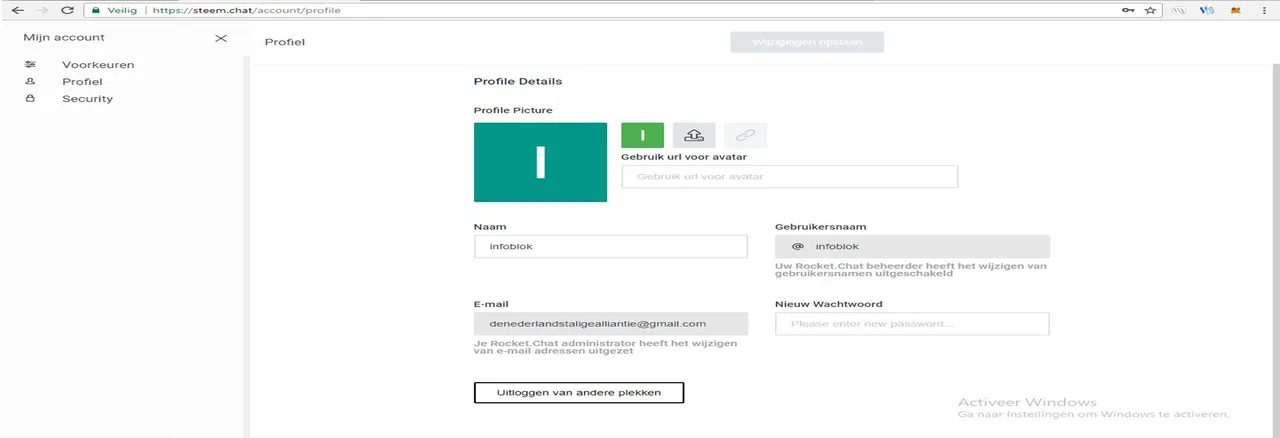Open Security in the account sidebar
Viewport: 1280px width, 438px height.
(87, 99)
